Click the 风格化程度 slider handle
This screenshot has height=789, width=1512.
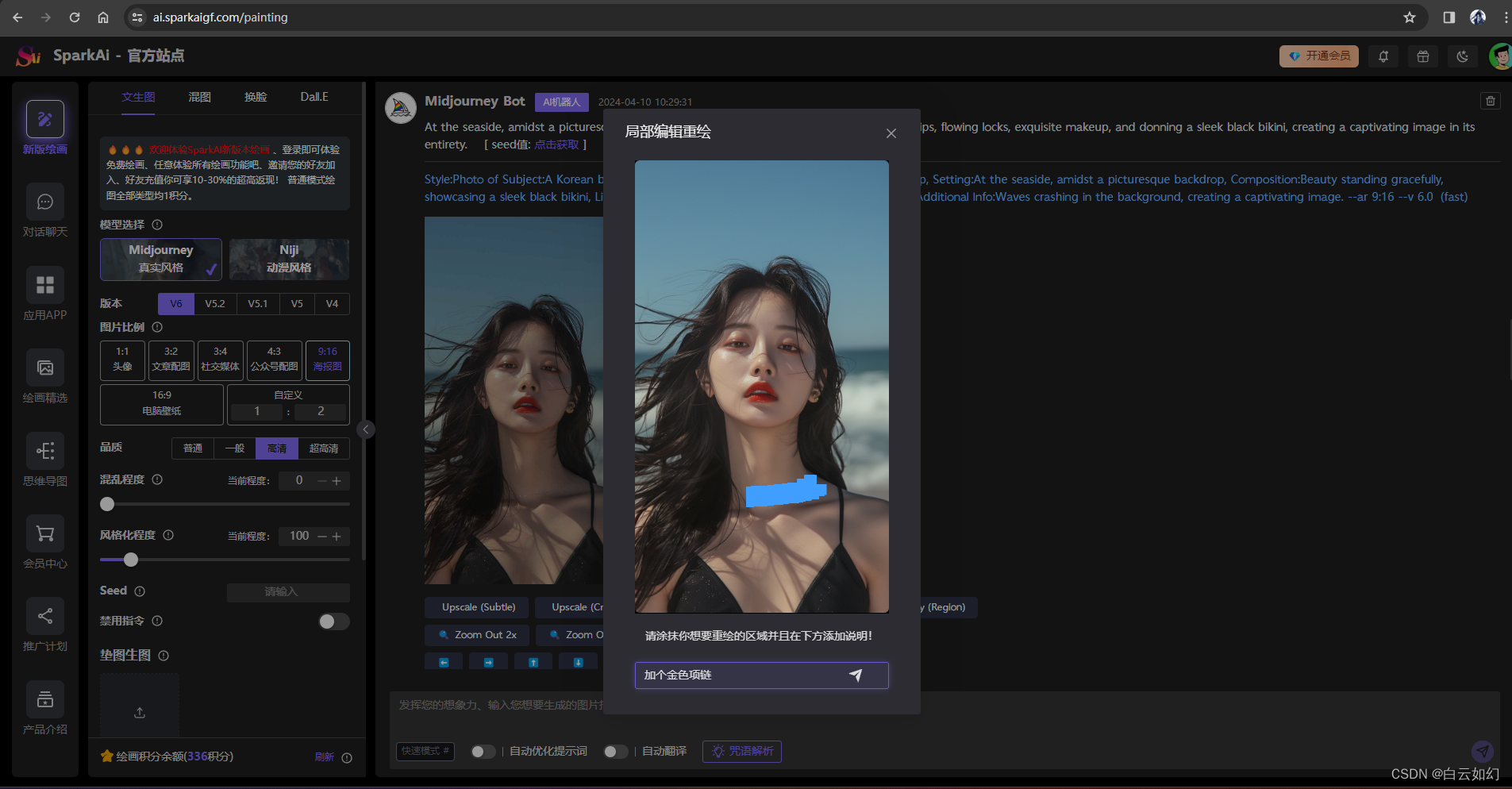131,560
